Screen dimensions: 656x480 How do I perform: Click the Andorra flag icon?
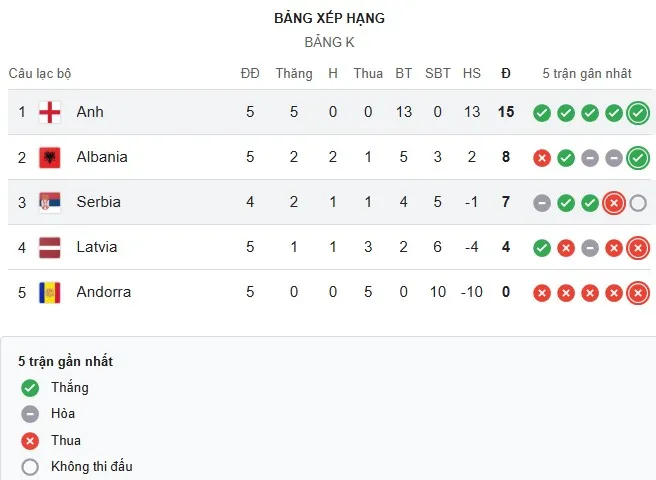coord(50,292)
